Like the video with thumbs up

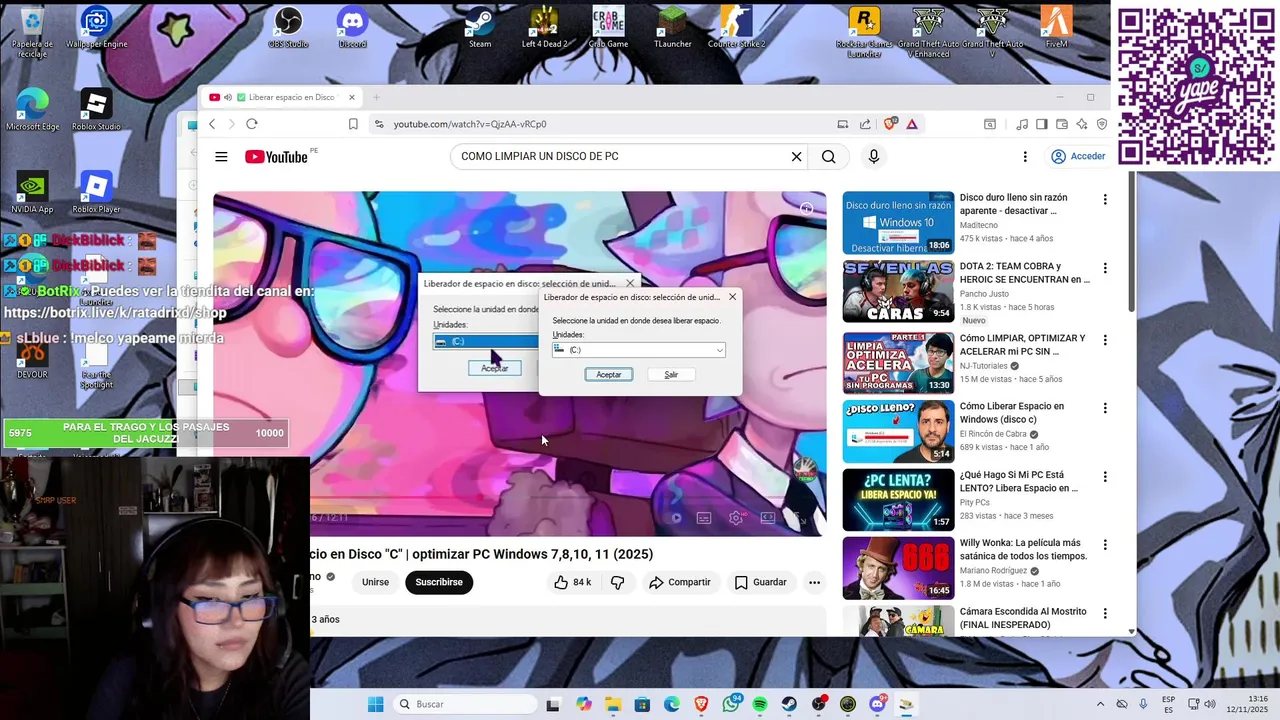tap(573, 582)
